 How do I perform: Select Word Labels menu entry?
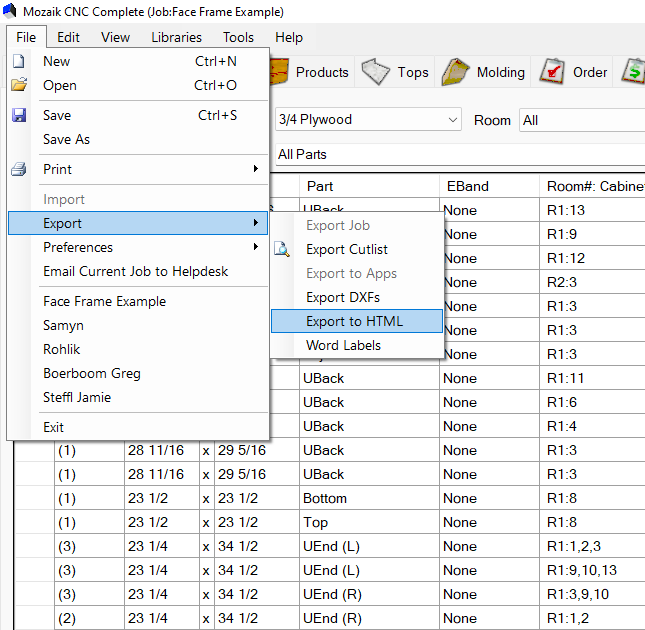(343, 345)
